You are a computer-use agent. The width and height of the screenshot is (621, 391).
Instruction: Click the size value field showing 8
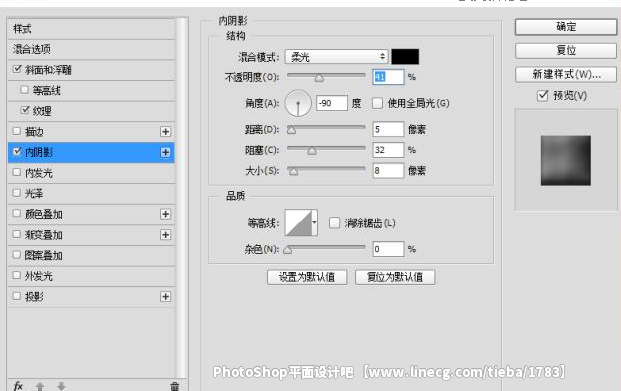point(388,171)
